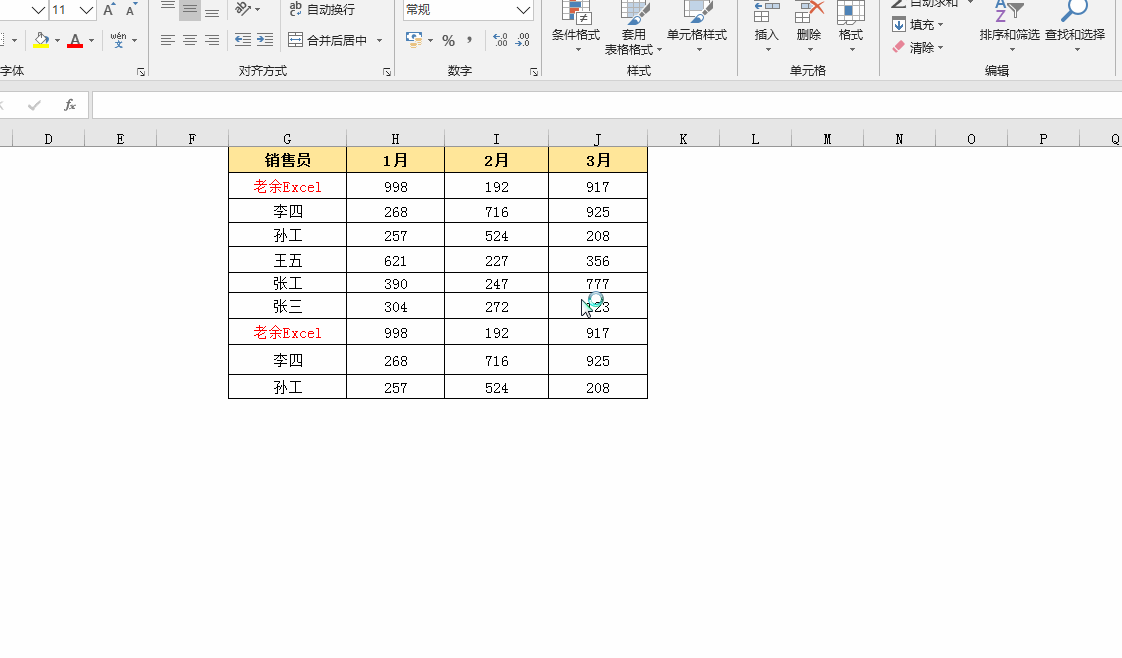This screenshot has width=1122, height=658.
Task: Increase font size with the larger A button
Action: coord(109,10)
